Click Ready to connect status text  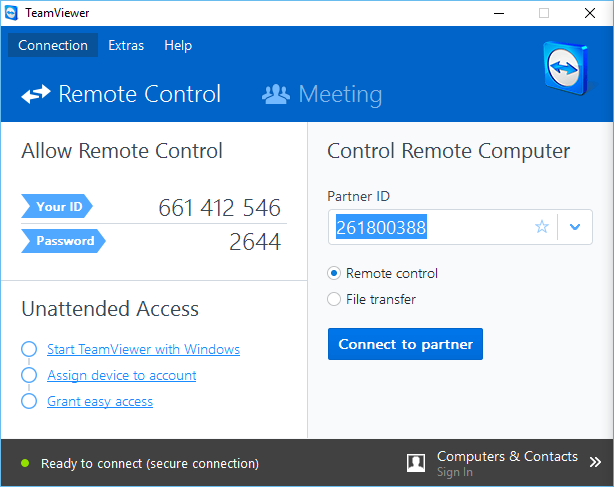(150, 464)
